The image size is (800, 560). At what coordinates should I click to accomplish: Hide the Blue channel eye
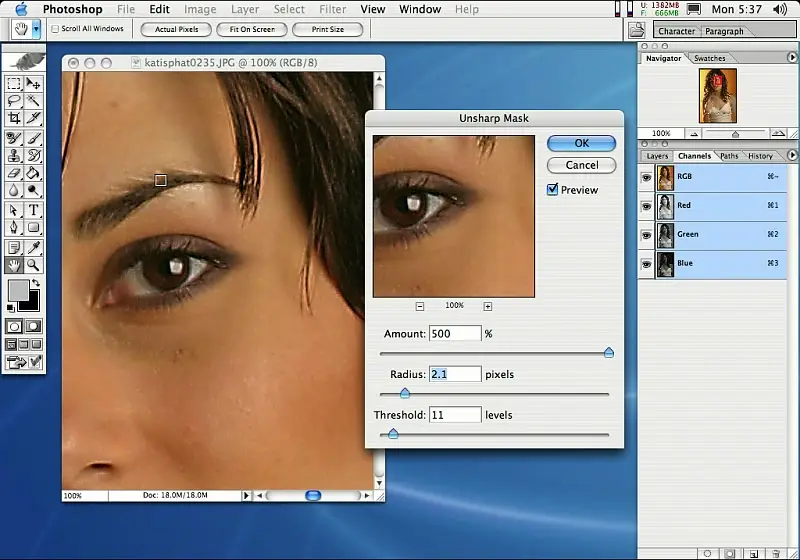coord(646,264)
